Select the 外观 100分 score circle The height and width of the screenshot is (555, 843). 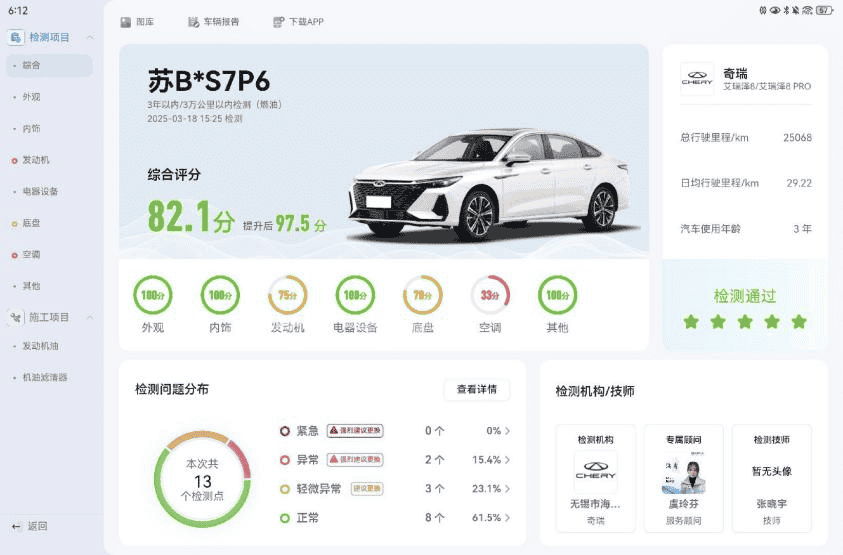point(153,295)
